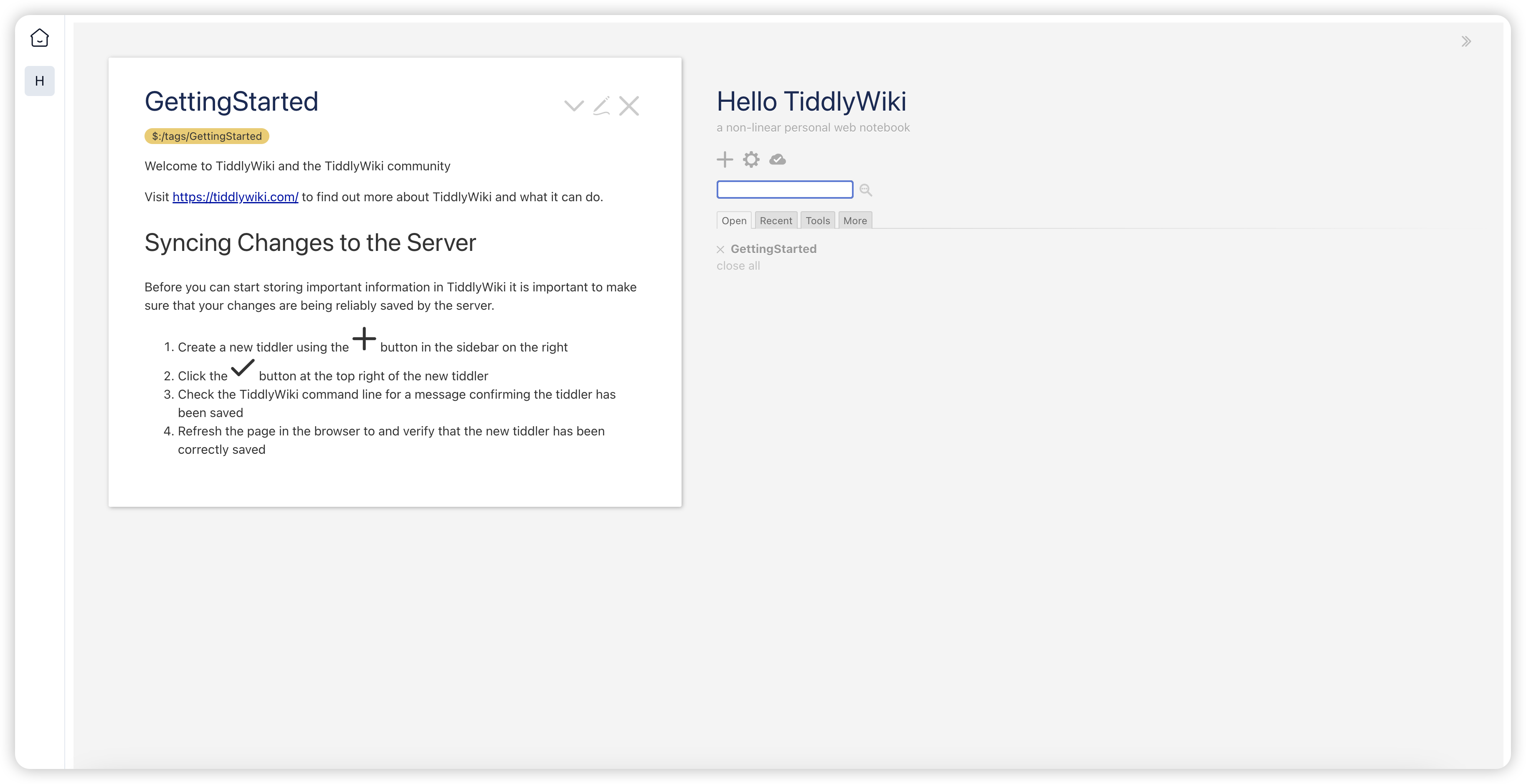Open more actions chevron on GettingStarted tiddler
The width and height of the screenshot is (1526, 784).
click(573, 106)
